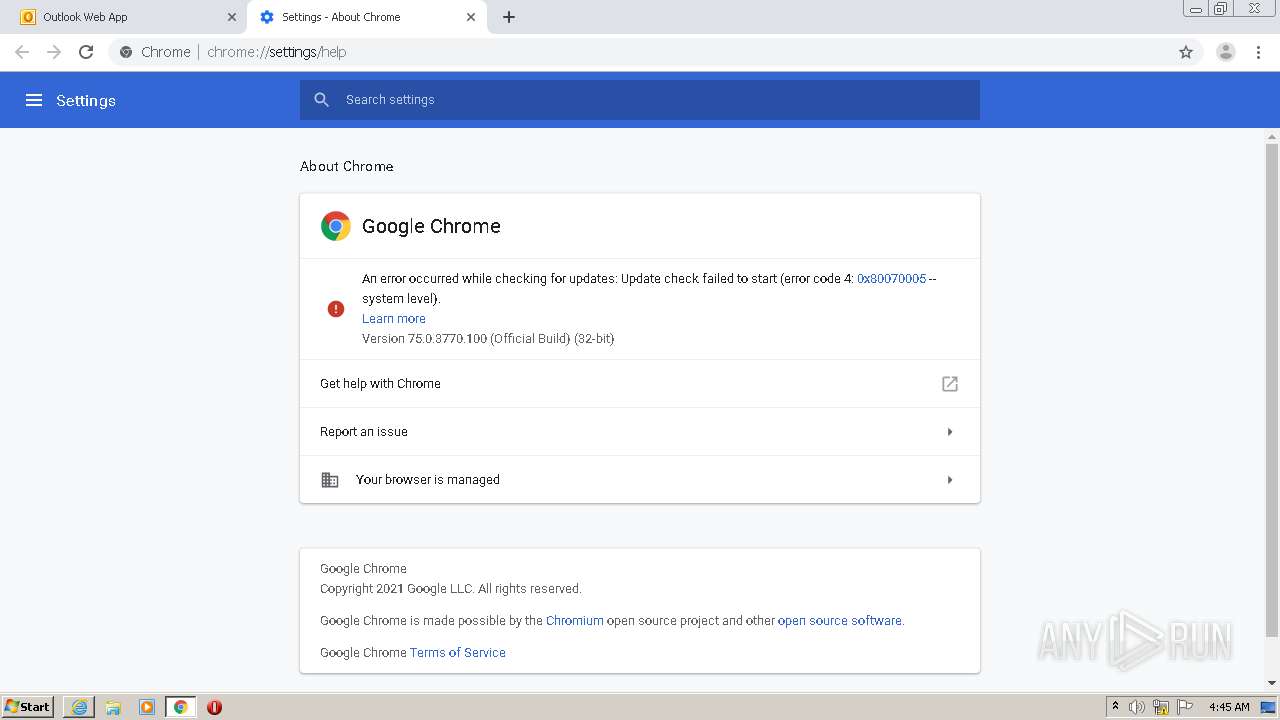
Task: Click the external link icon for Chrome help
Action: click(x=950, y=384)
